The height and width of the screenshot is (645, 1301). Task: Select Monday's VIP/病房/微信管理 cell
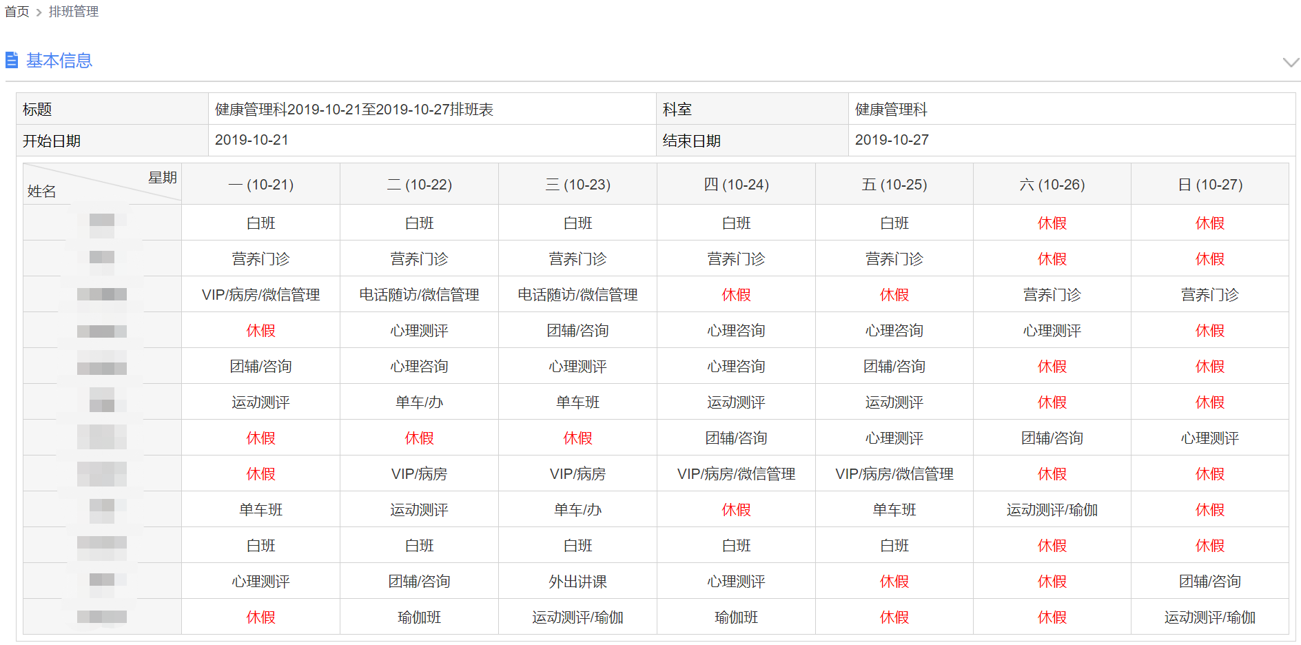[x=261, y=295]
